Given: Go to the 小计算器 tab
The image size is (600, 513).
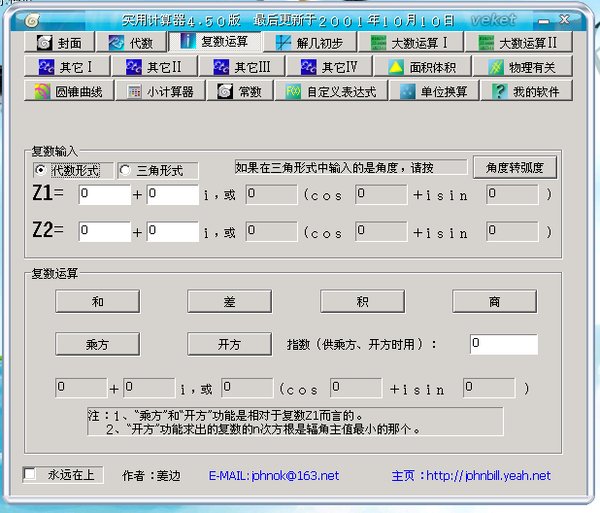Looking at the screenshot, I should pos(160,91).
